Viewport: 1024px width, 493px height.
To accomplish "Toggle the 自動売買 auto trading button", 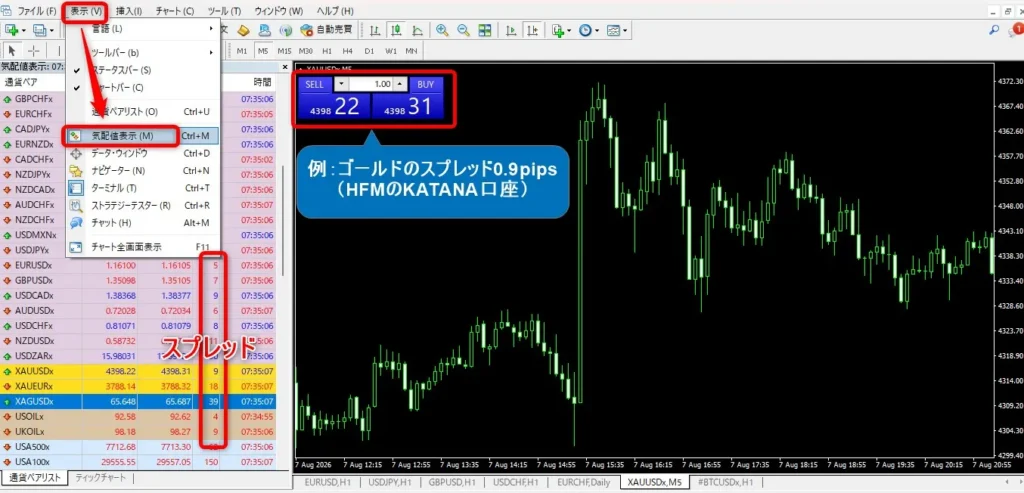I will (x=327, y=30).
